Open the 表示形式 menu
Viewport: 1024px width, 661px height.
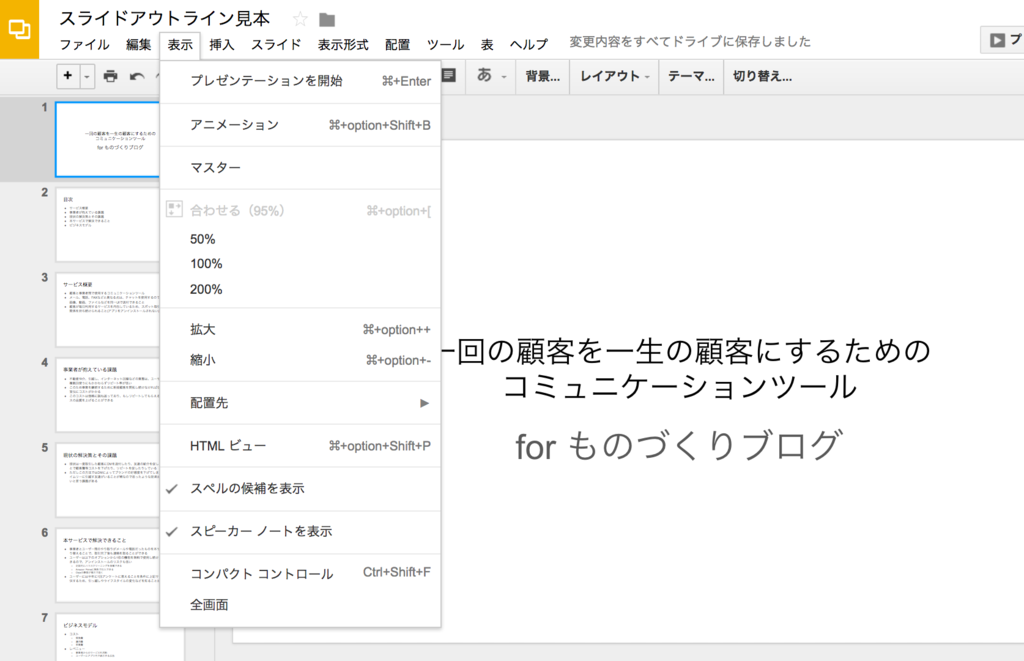click(343, 44)
